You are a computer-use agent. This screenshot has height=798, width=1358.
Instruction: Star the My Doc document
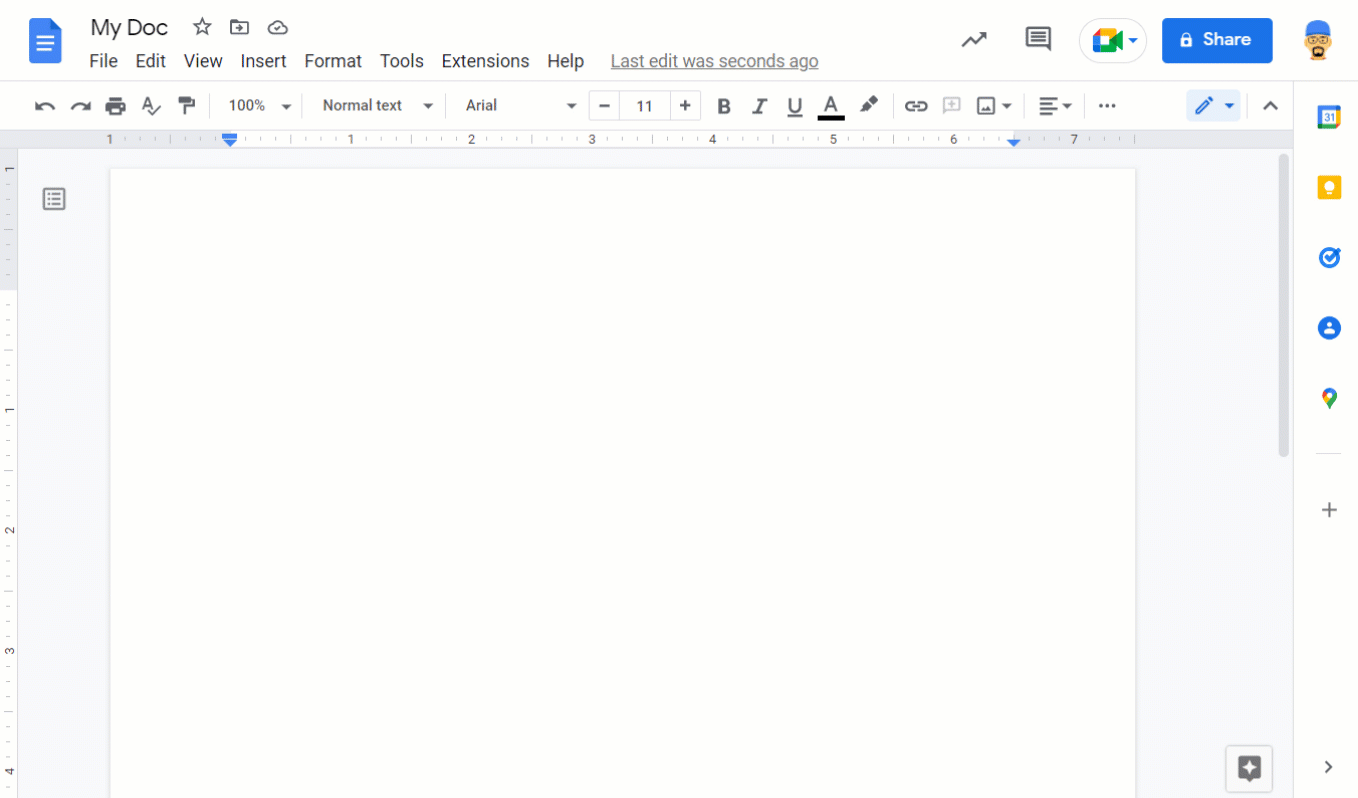click(x=202, y=27)
